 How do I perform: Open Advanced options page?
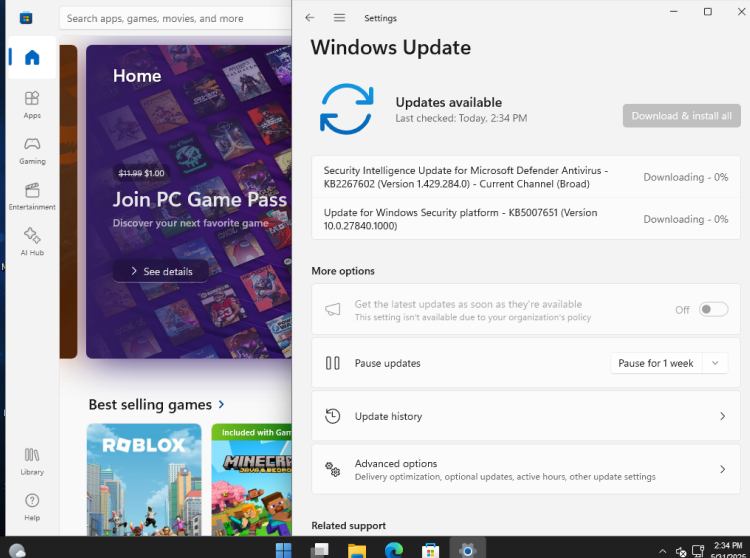pos(526,469)
